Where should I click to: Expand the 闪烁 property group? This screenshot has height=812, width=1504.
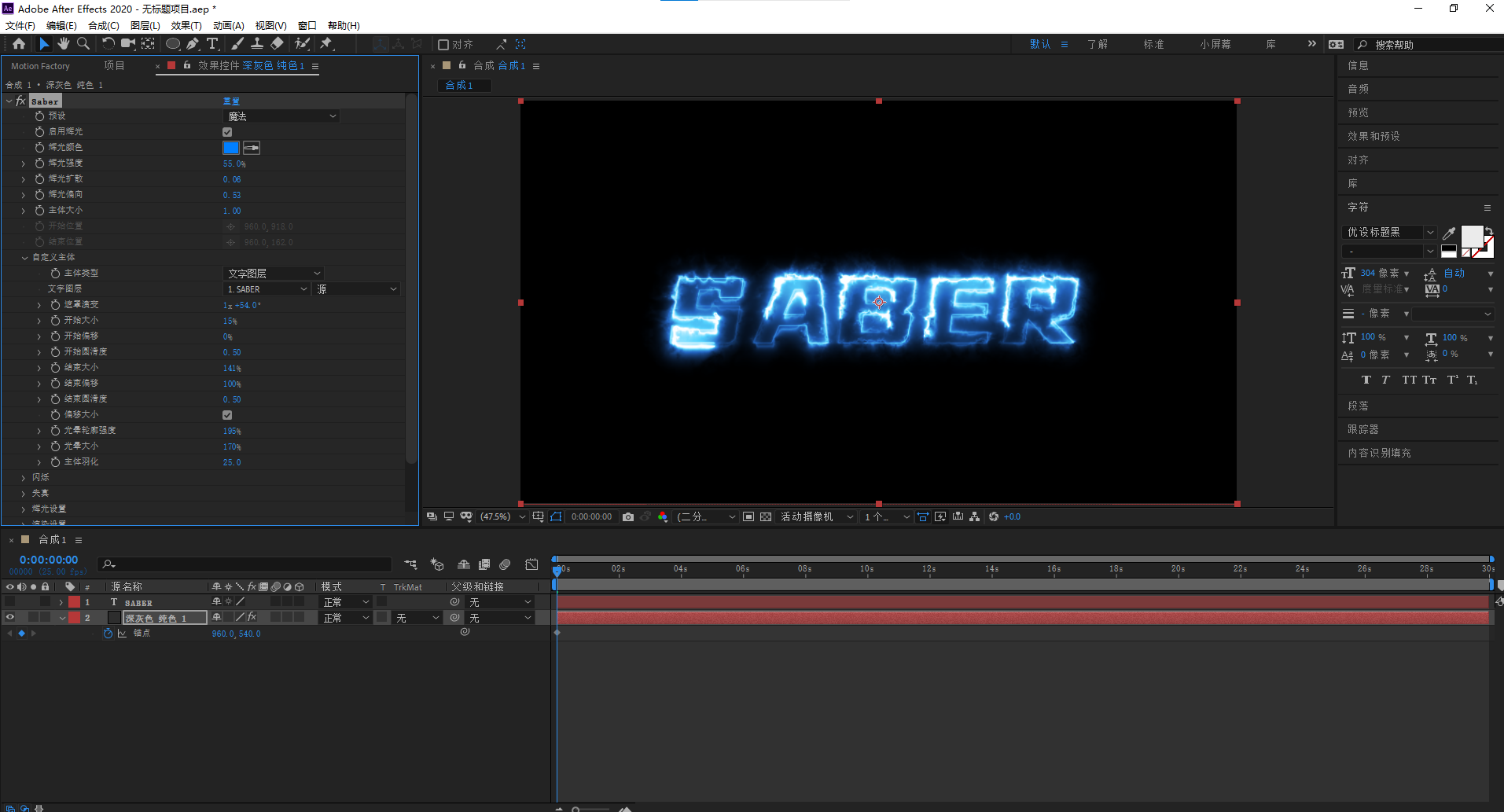tap(24, 478)
